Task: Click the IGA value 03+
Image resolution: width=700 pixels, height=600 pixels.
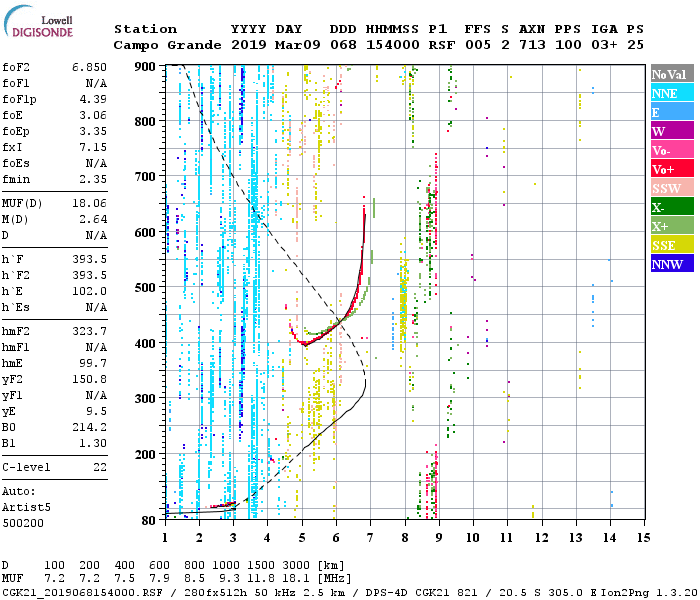Action: [604, 45]
